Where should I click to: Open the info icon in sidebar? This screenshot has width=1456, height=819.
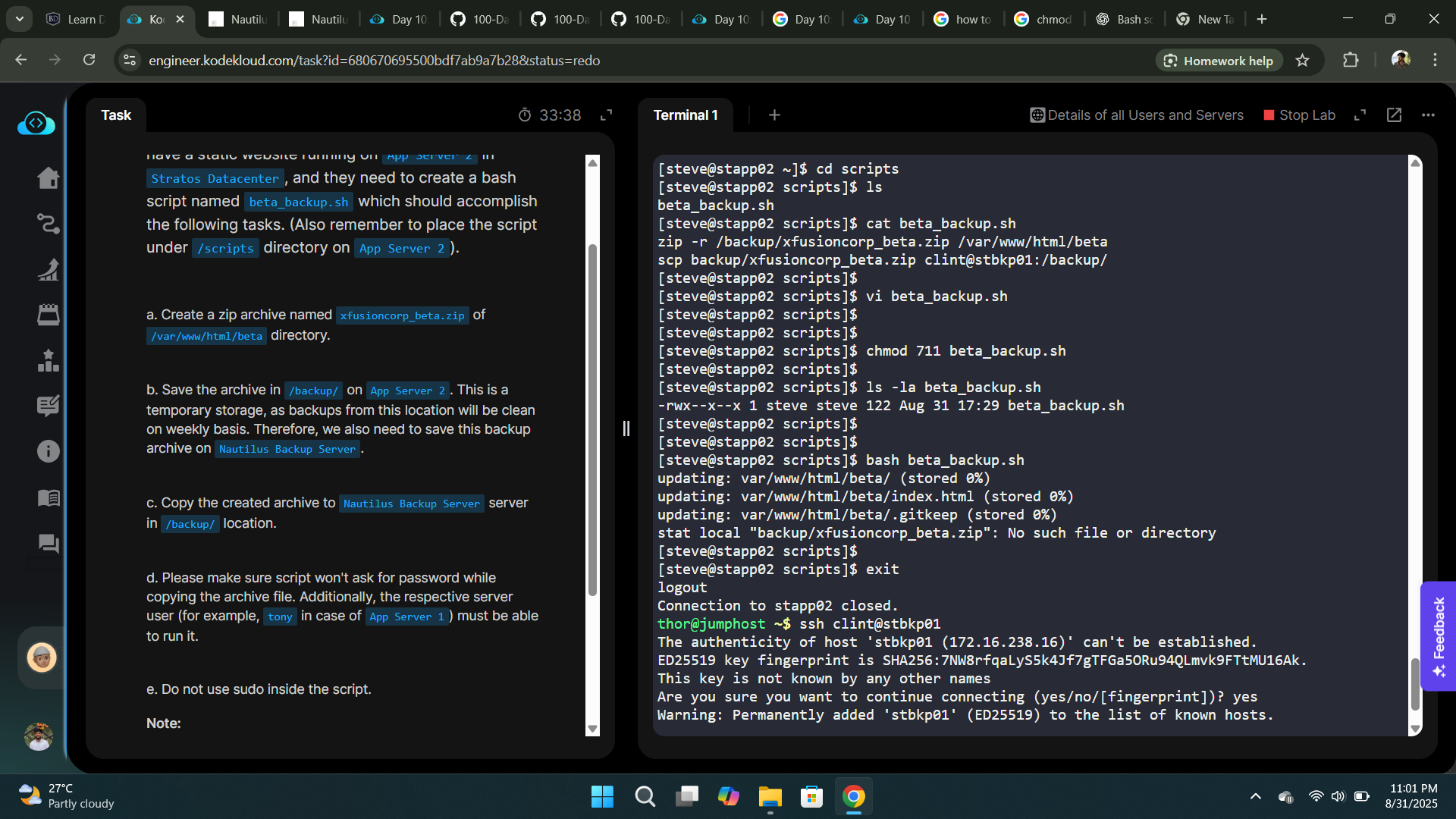(x=48, y=451)
